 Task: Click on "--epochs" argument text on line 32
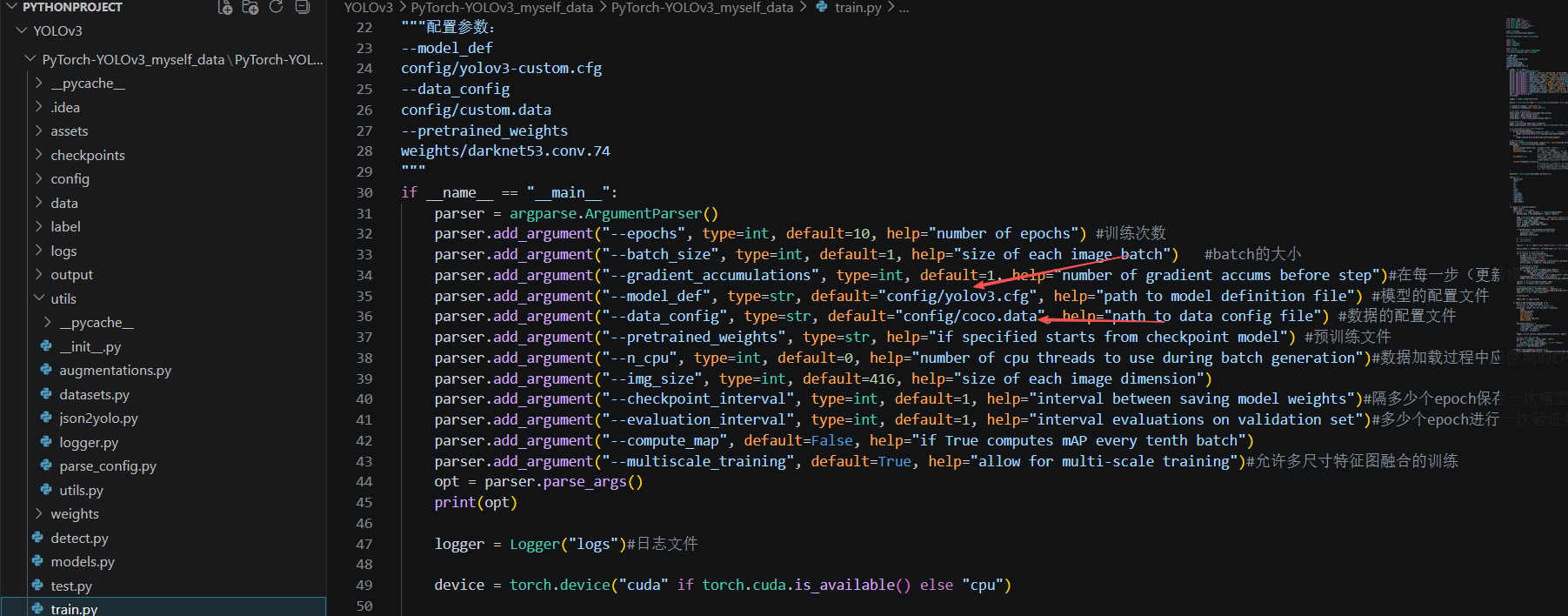tap(643, 233)
